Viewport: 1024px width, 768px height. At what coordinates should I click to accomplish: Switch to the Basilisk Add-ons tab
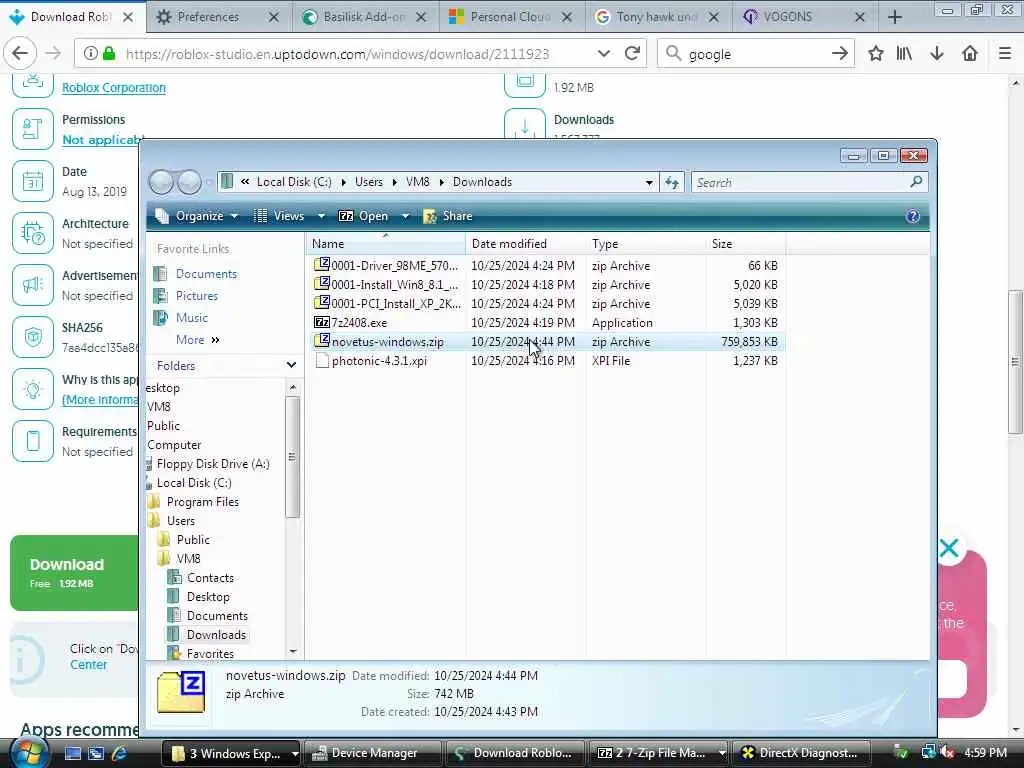[x=364, y=17]
